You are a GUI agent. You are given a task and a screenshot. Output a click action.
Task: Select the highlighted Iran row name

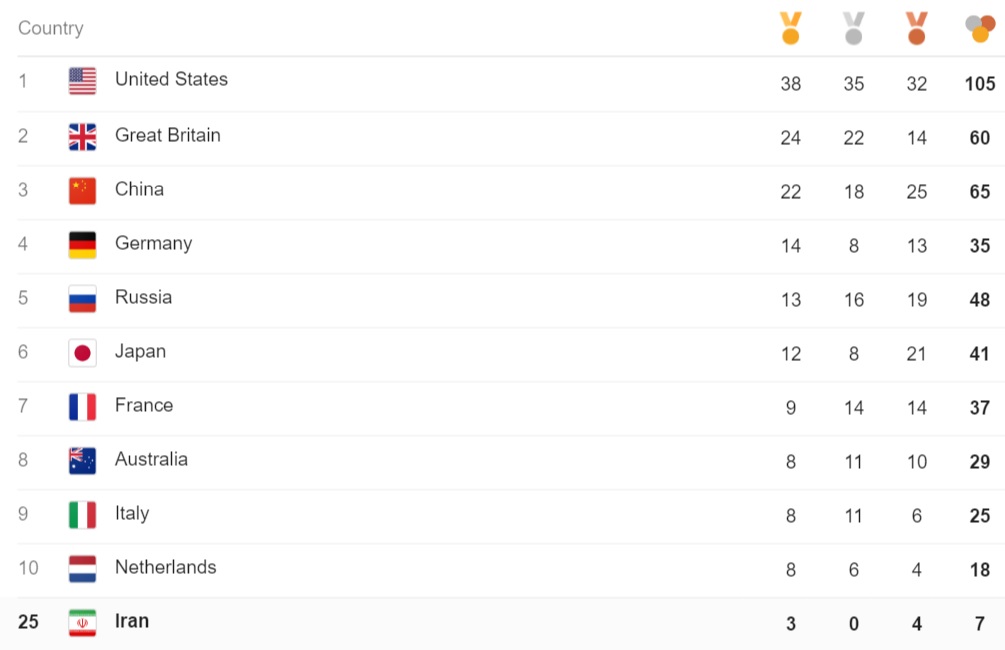(132, 621)
